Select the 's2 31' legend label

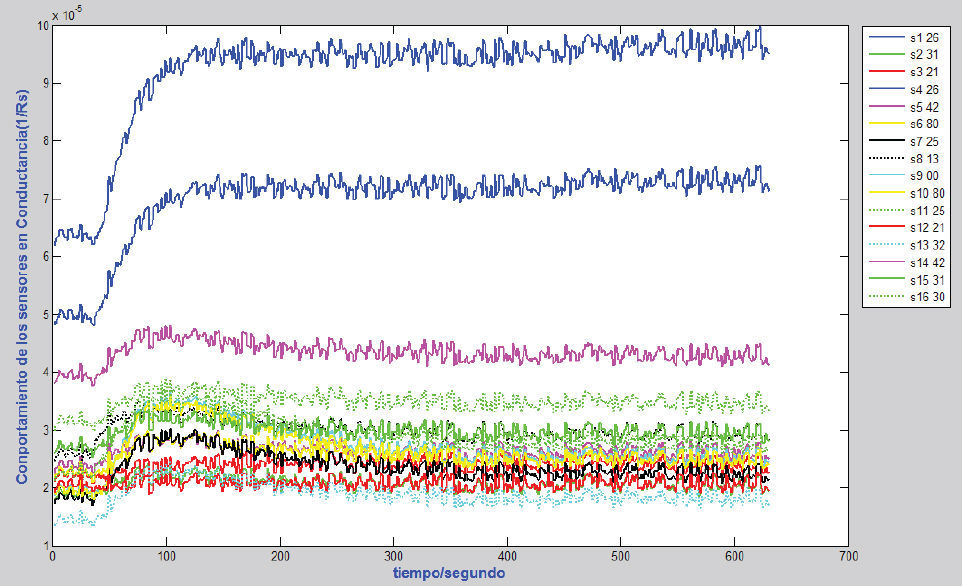pos(922,54)
